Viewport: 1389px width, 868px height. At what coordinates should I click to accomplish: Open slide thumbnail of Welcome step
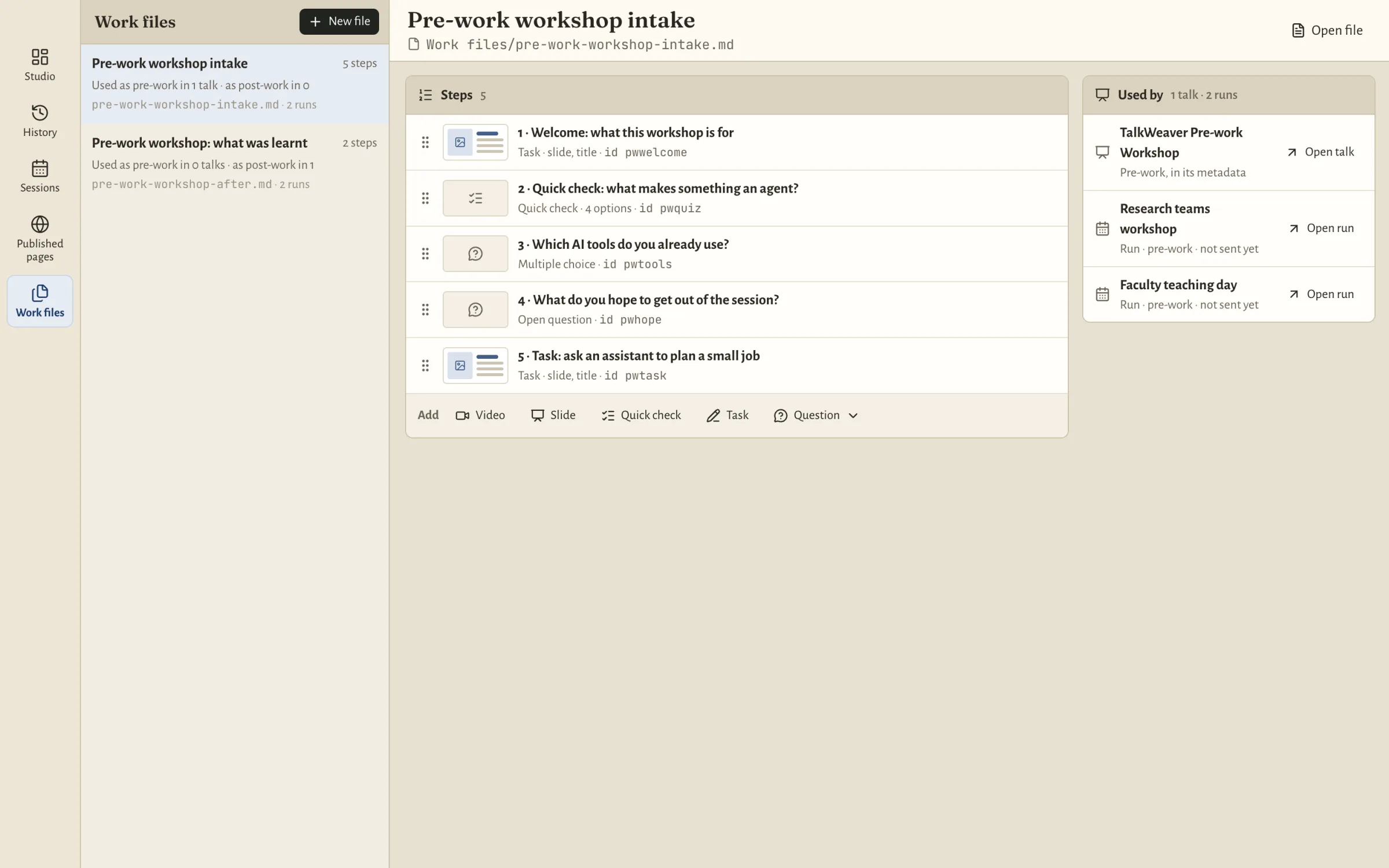(x=475, y=142)
